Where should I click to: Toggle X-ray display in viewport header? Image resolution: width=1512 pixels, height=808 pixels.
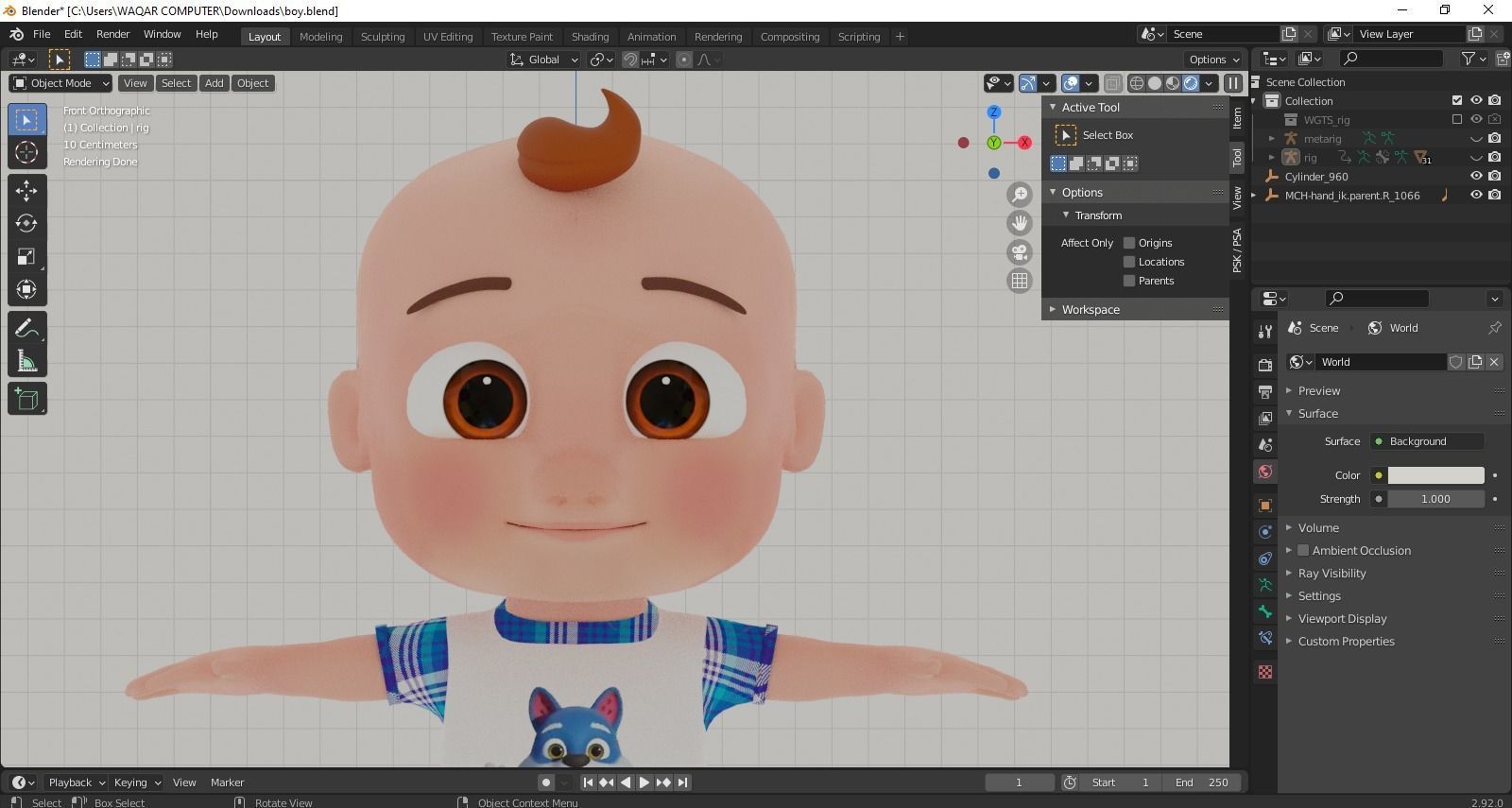tap(1113, 83)
